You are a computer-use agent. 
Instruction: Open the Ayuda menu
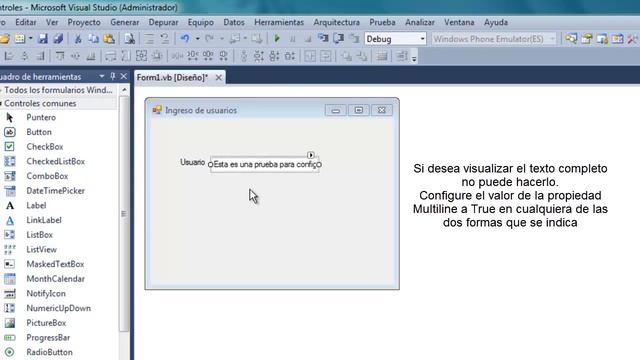tap(496, 22)
